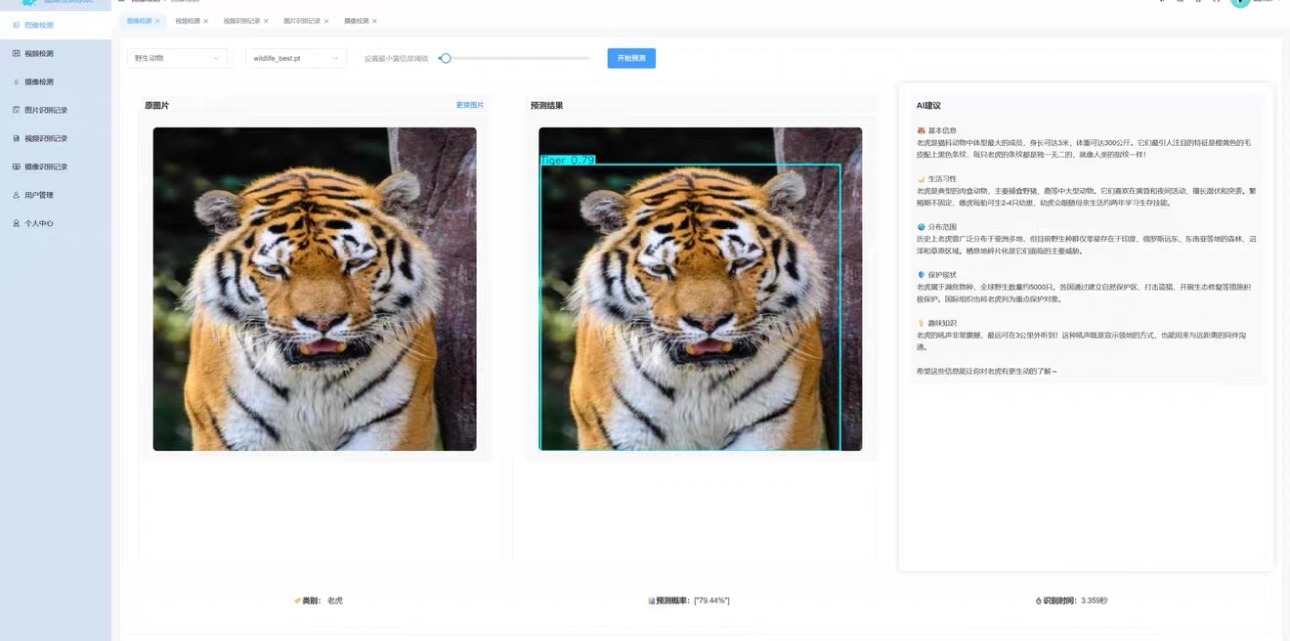
Task: Open 摄像识别记录 sidebar entry
Action: tap(16, 167)
